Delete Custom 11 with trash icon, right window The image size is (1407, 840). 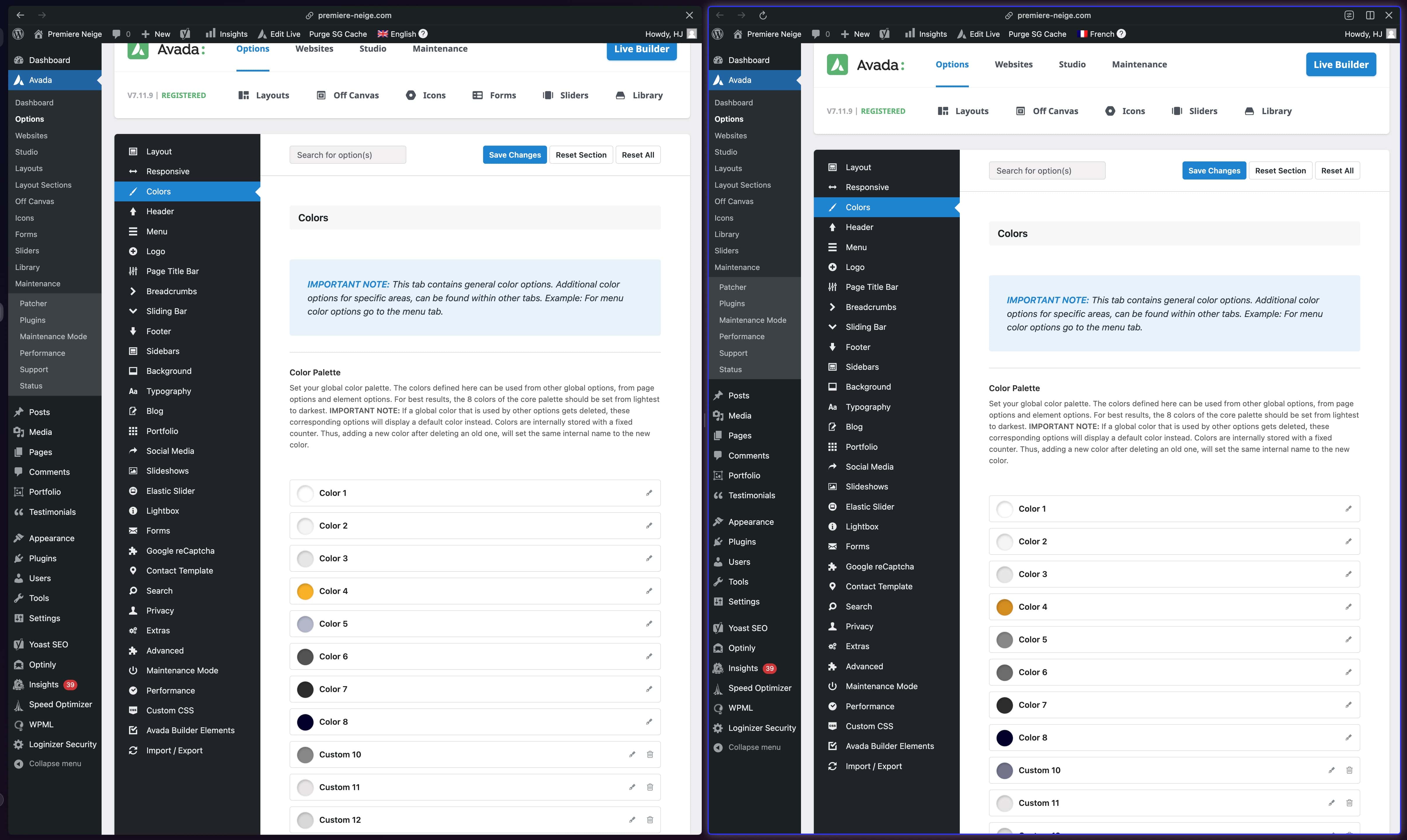pyautogui.click(x=1349, y=803)
